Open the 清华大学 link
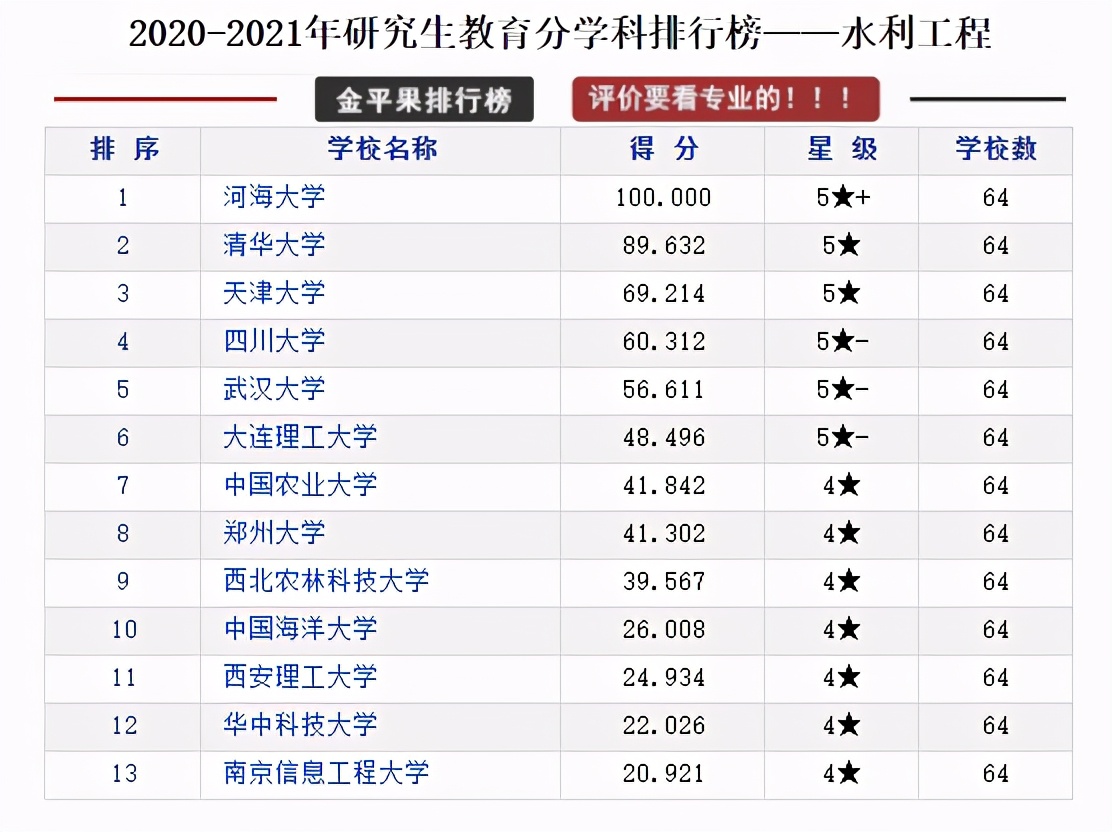Viewport: 1112px width, 832px height. pos(271,246)
